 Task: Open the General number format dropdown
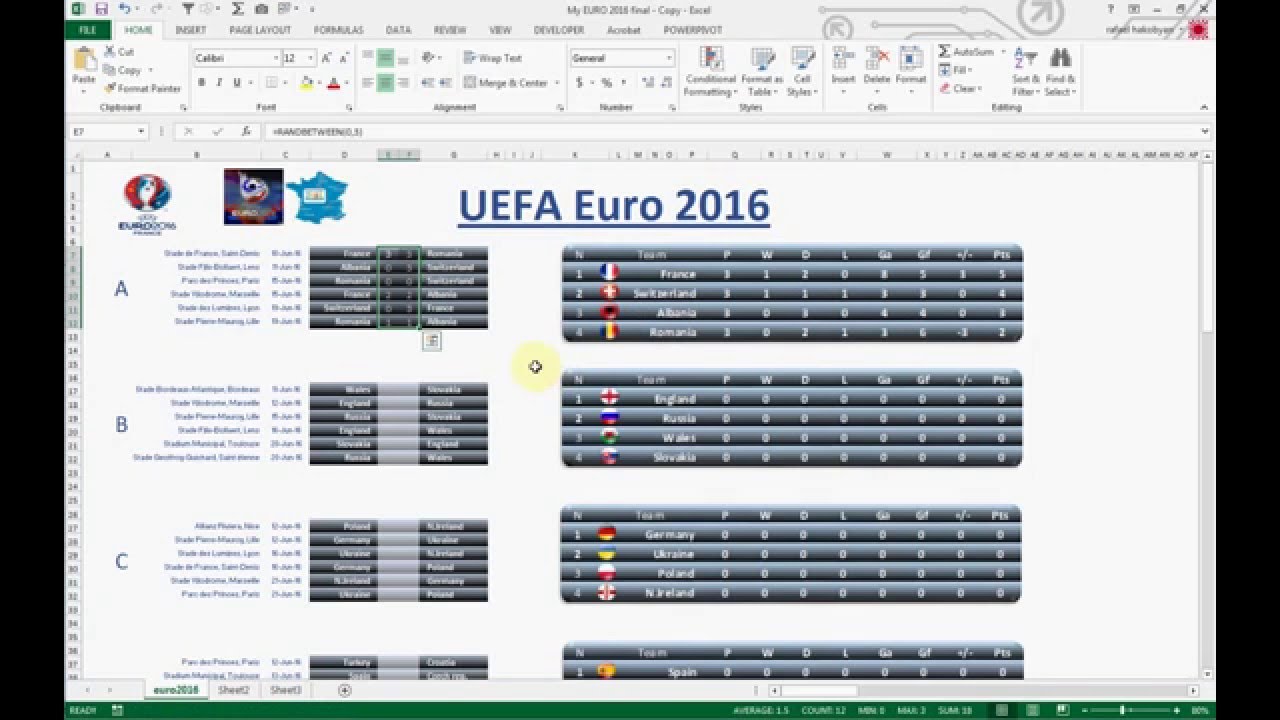[669, 58]
